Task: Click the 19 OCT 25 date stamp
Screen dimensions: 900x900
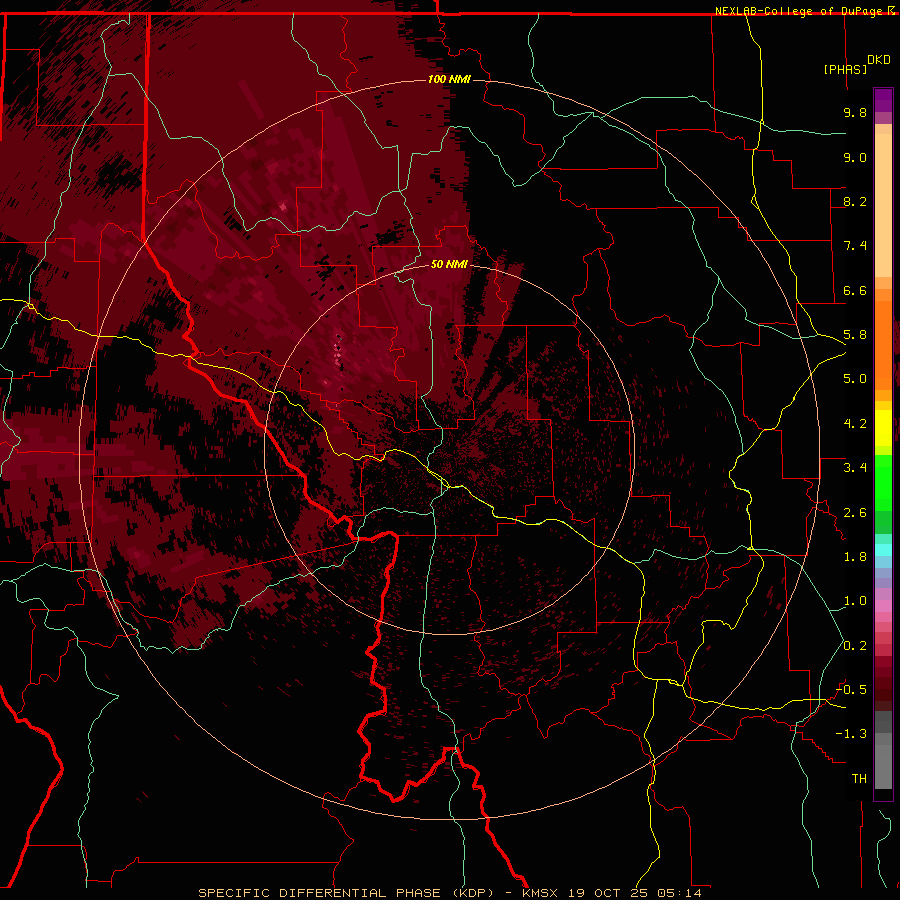Action: pos(609,893)
